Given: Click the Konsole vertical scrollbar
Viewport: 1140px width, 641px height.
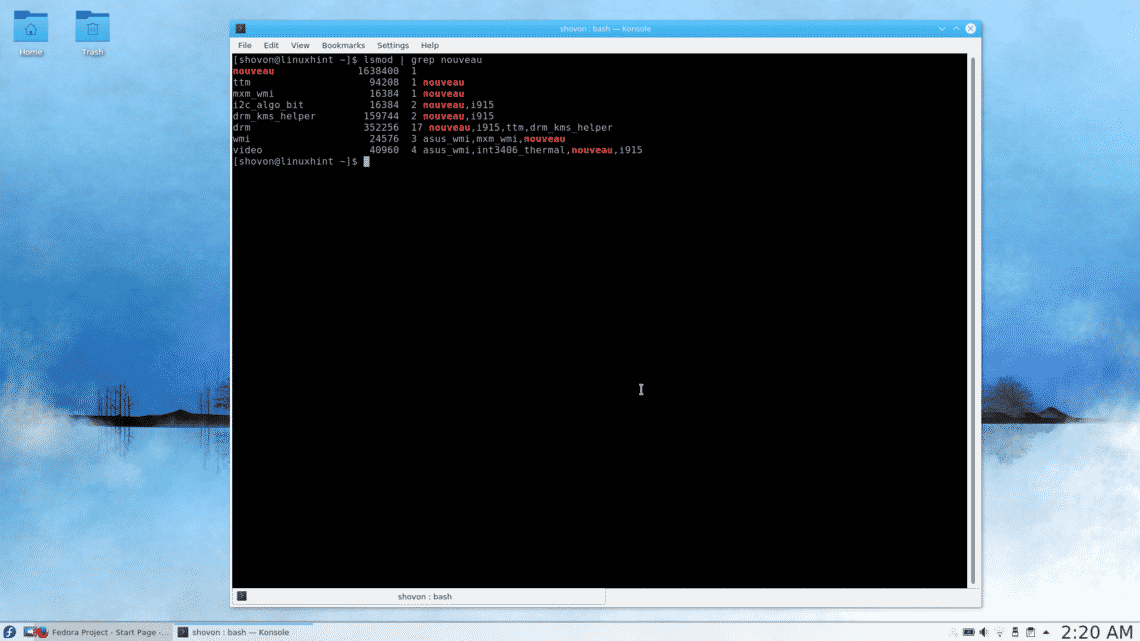Looking at the screenshot, I should (972, 320).
